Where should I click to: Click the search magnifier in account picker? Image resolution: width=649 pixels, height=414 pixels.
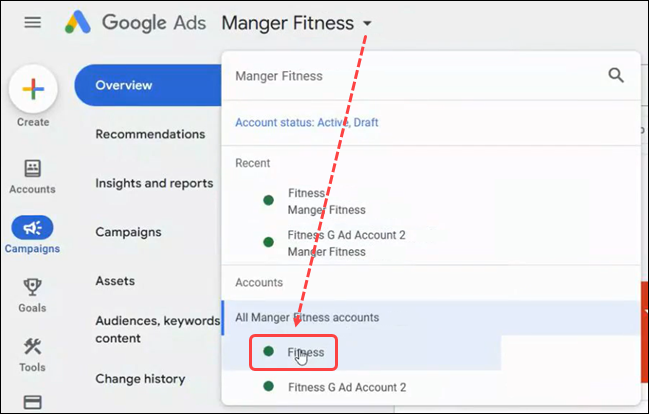[616, 76]
